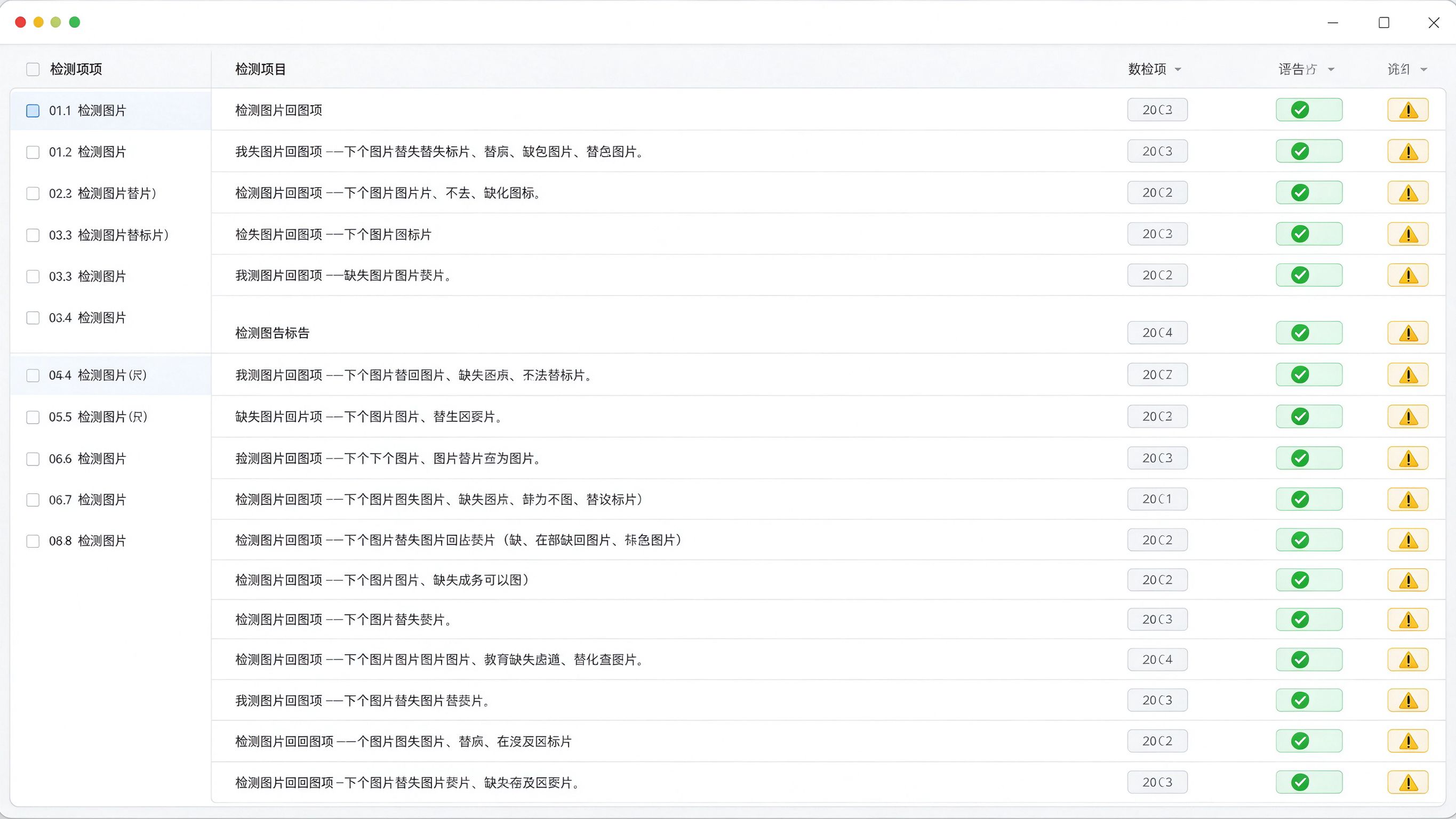Click the 检测项目 column header
The image size is (1456, 819).
[x=261, y=69]
